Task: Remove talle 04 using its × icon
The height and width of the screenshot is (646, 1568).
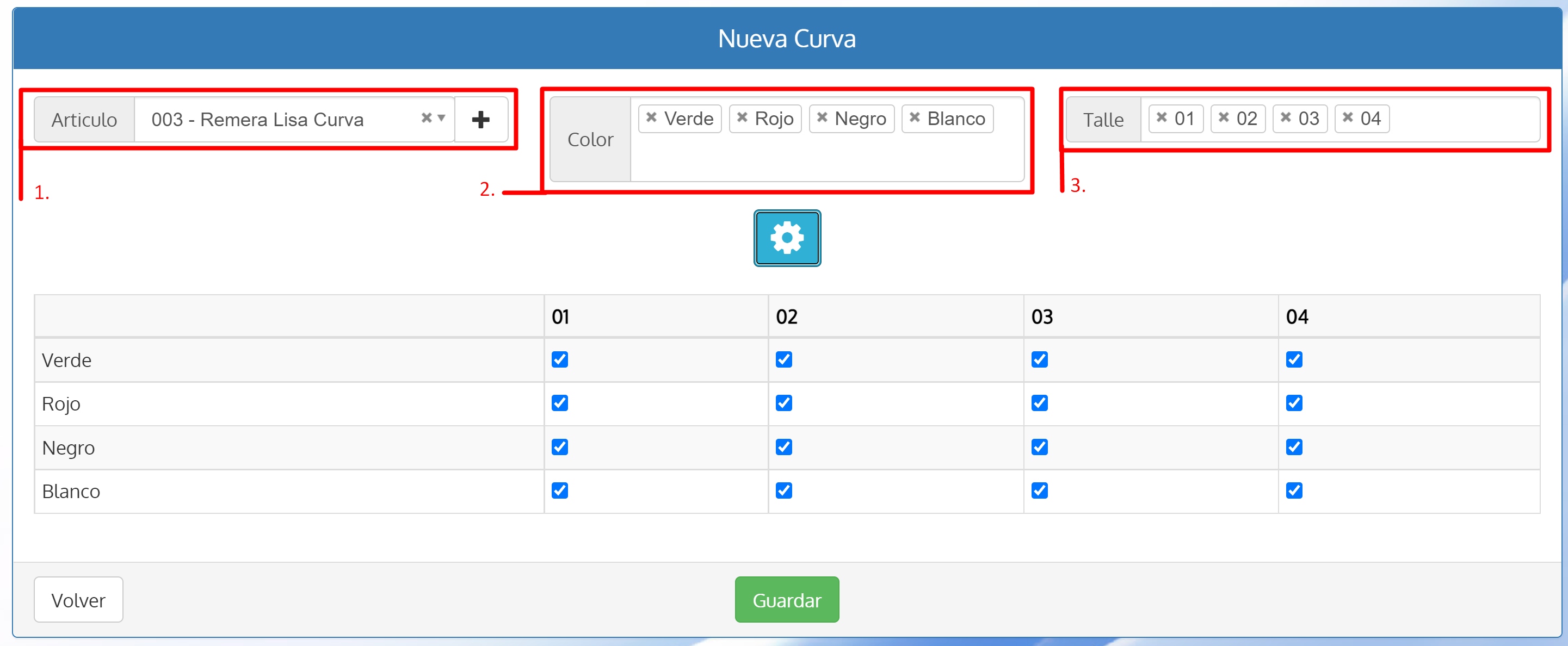Action: pyautogui.click(x=1348, y=119)
